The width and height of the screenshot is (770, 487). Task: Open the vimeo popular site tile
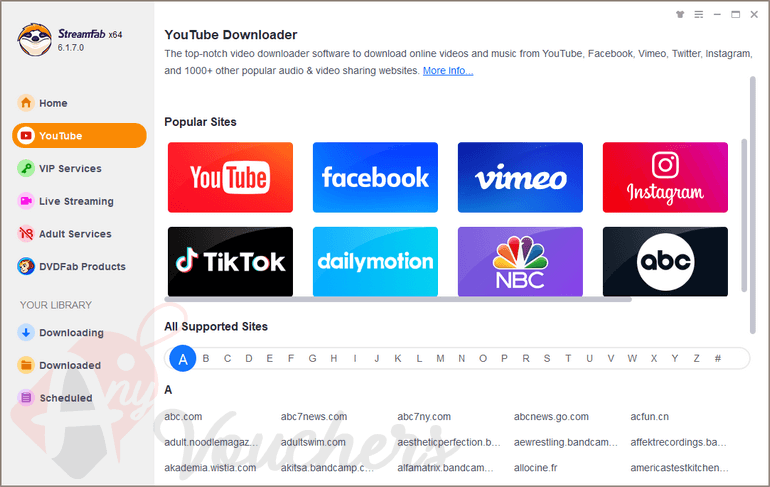pyautogui.click(x=520, y=177)
